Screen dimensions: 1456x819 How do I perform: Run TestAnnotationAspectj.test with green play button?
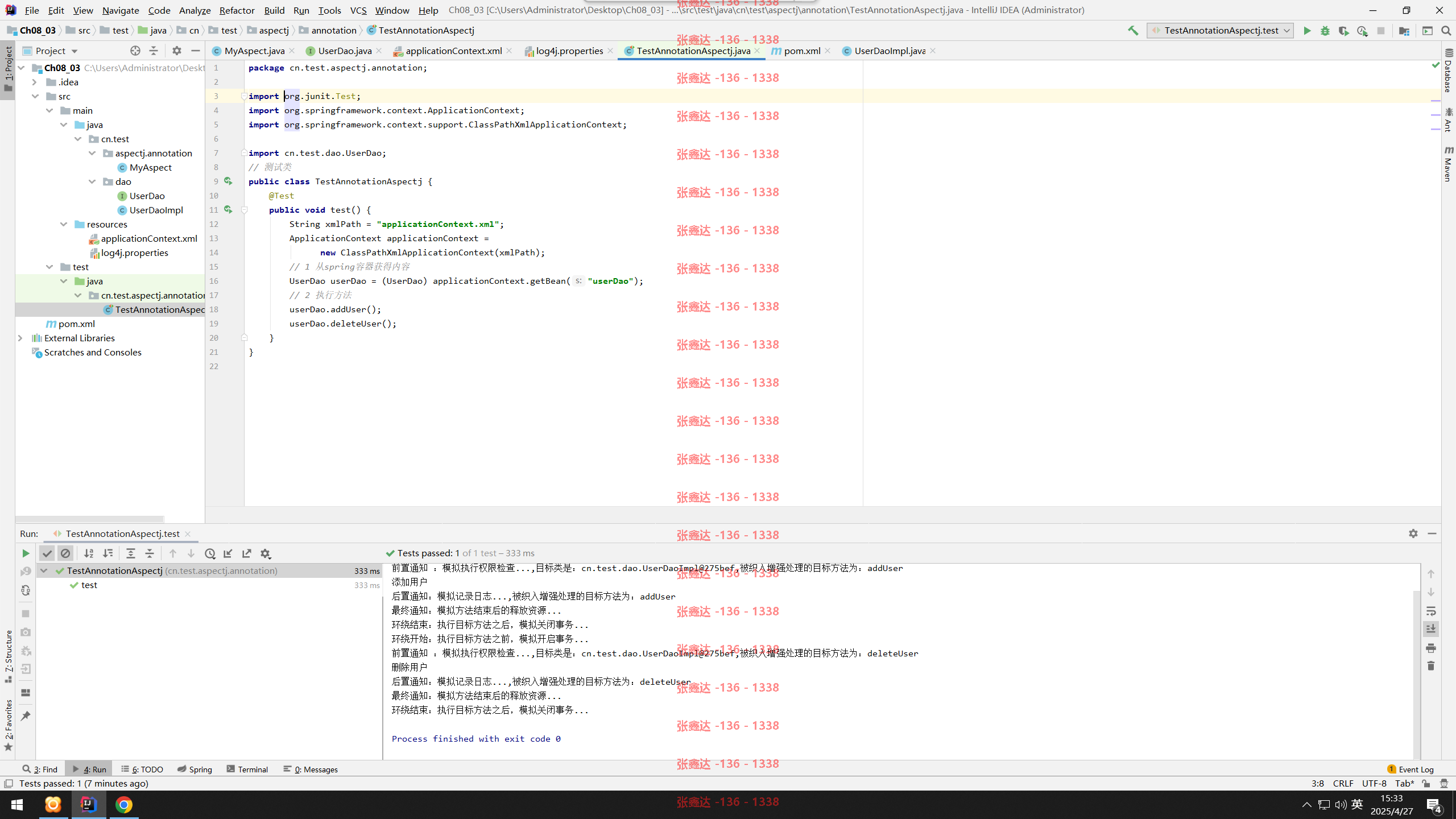1307,31
